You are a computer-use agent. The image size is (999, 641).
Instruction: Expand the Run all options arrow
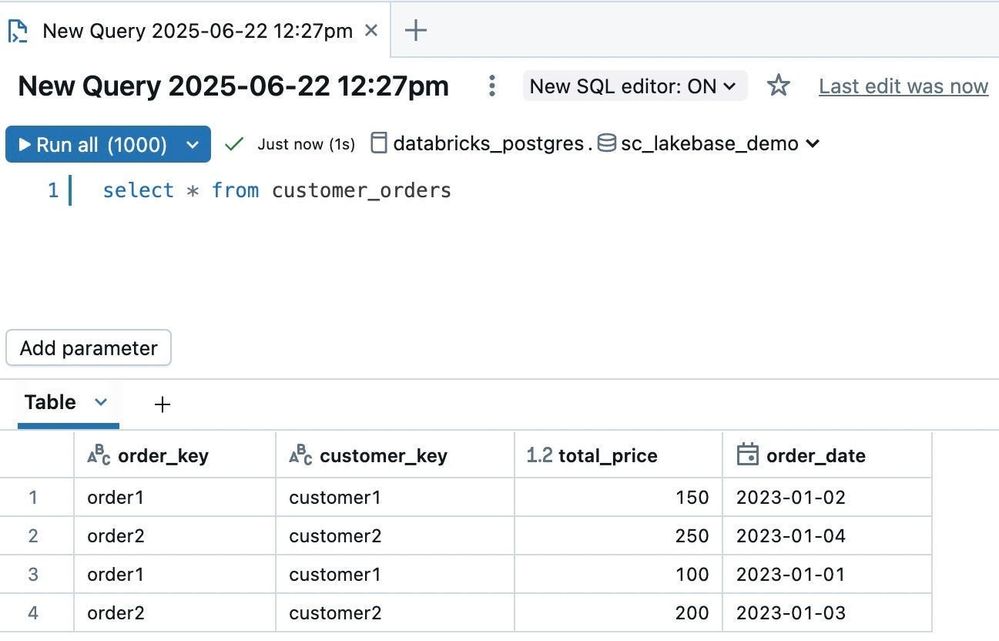pyautogui.click(x=193, y=145)
